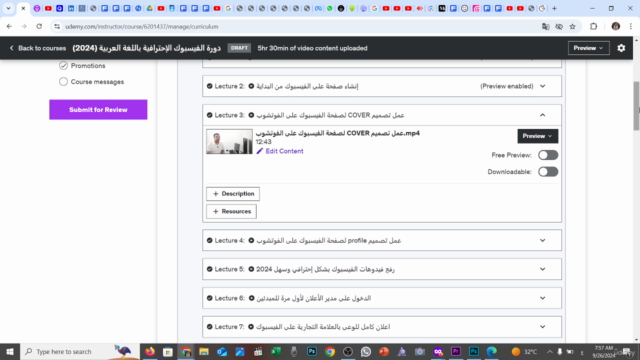Click the site info icon in address bar
Image resolution: width=640 pixels, height=360 pixels.
coord(57,27)
